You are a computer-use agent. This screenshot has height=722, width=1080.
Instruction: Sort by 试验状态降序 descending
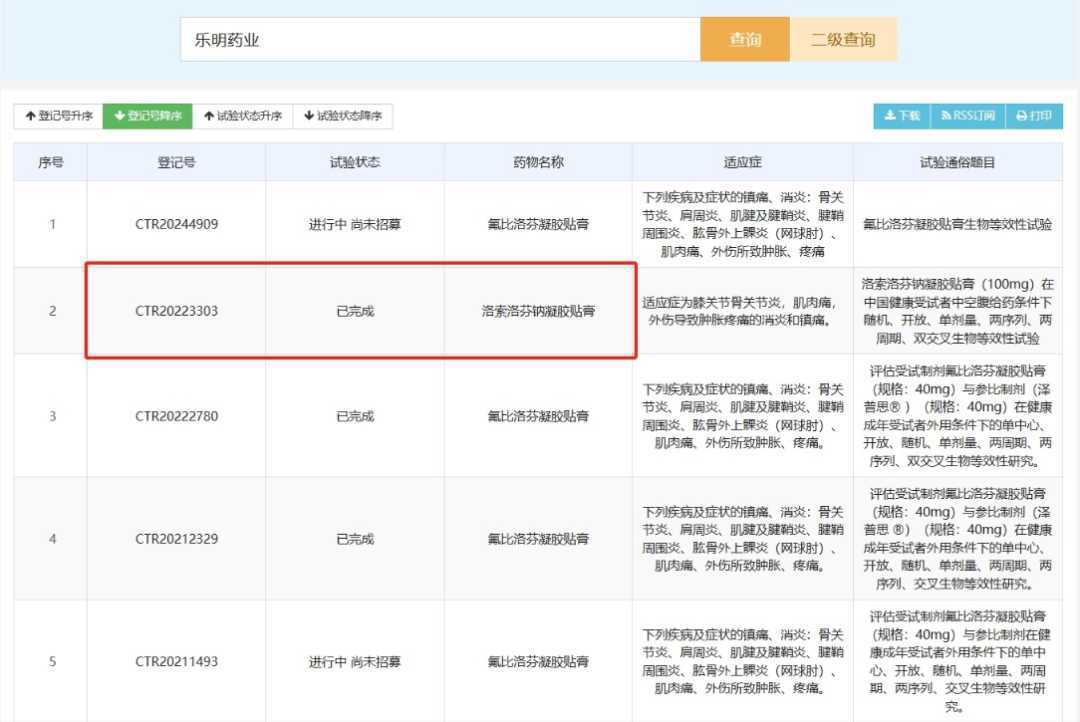pyautogui.click(x=342, y=116)
